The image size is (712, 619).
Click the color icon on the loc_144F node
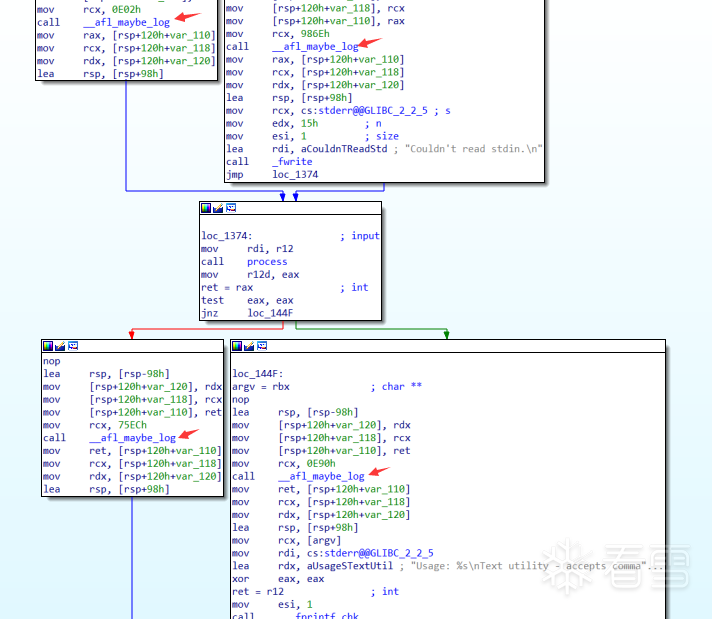[237, 346]
